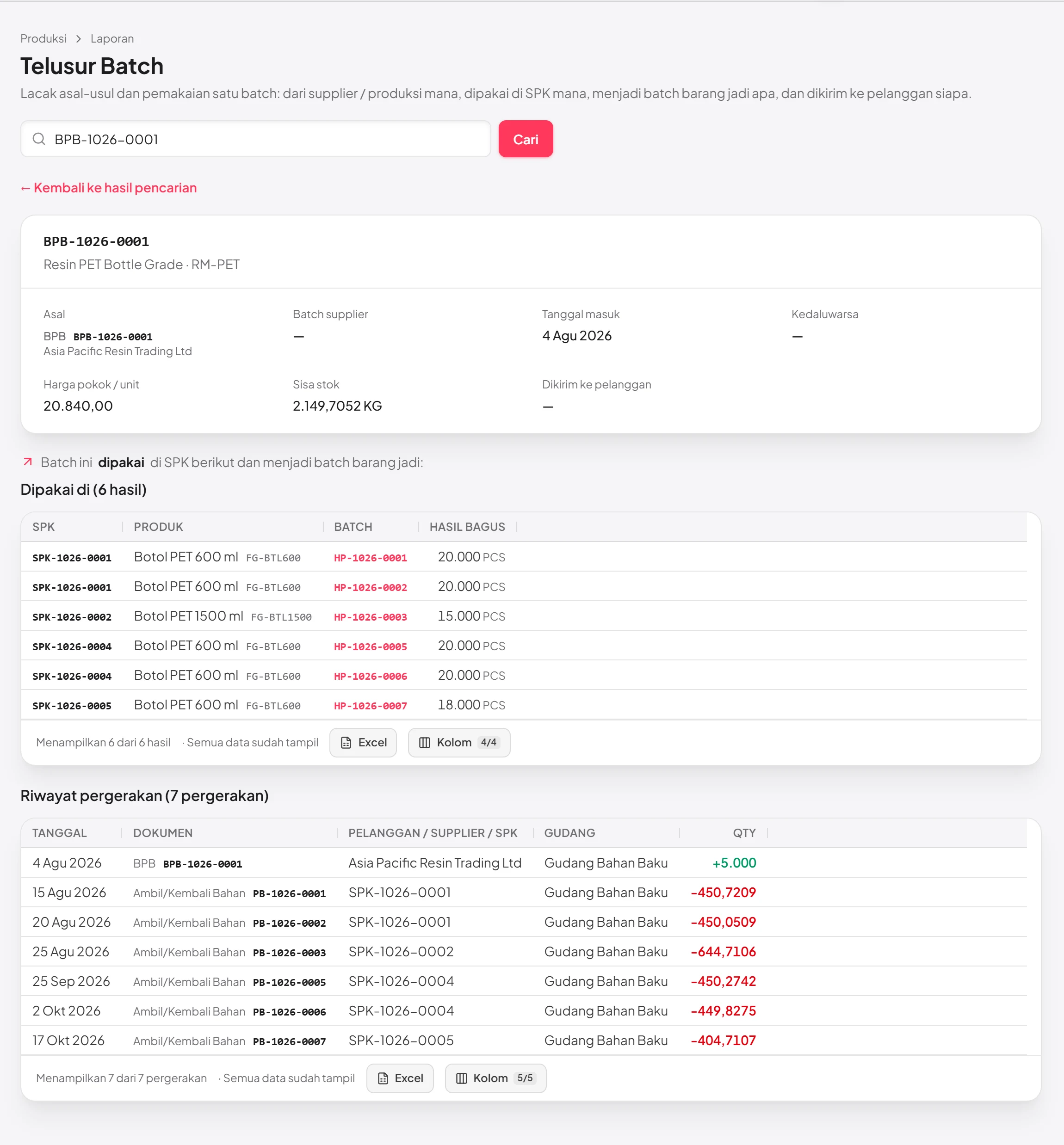Viewport: 1064px width, 1145px height.
Task: Open batch link HP-1026-0003
Action: [370, 617]
